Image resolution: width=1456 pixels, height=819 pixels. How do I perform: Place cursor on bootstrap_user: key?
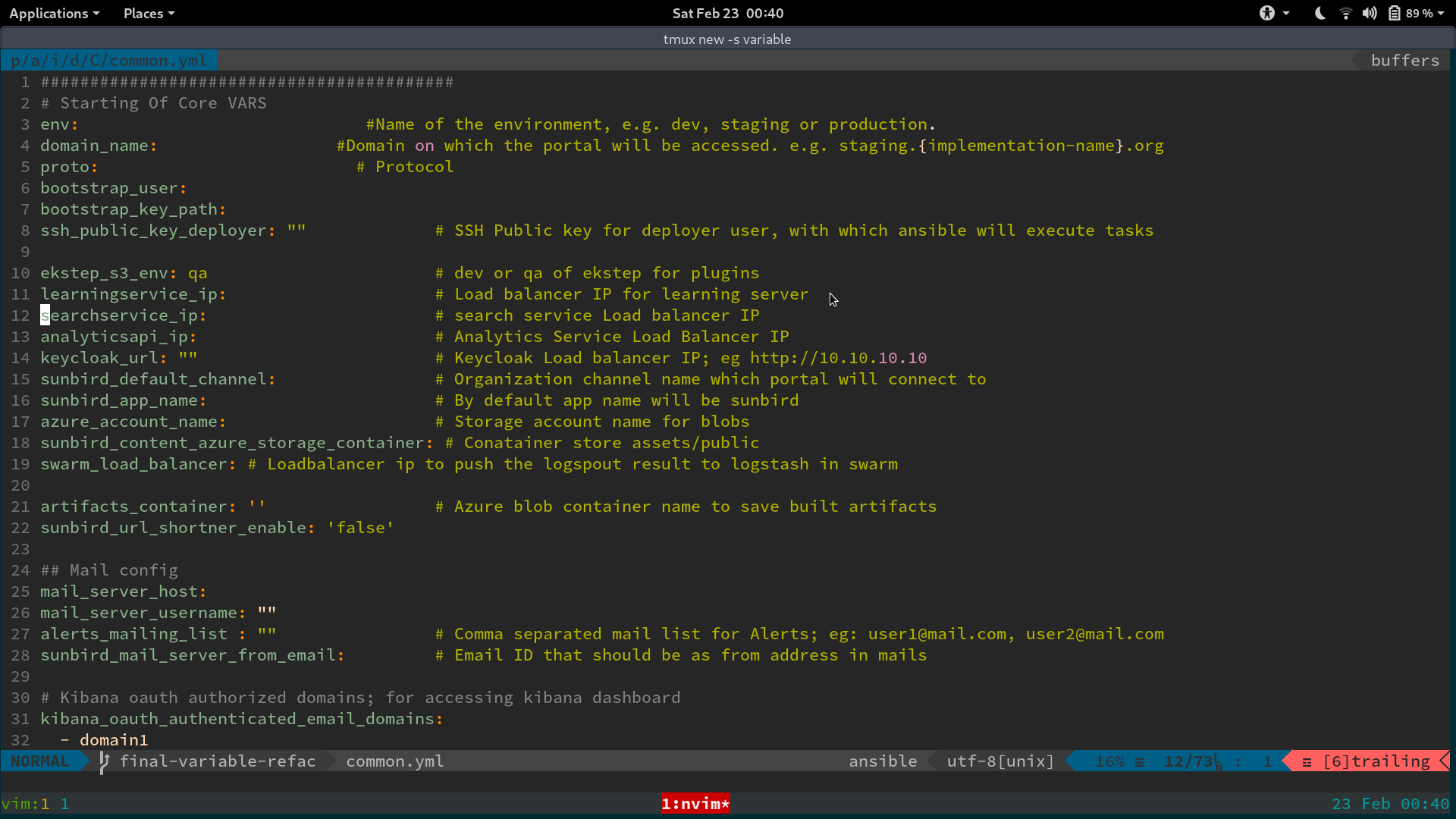coord(114,187)
